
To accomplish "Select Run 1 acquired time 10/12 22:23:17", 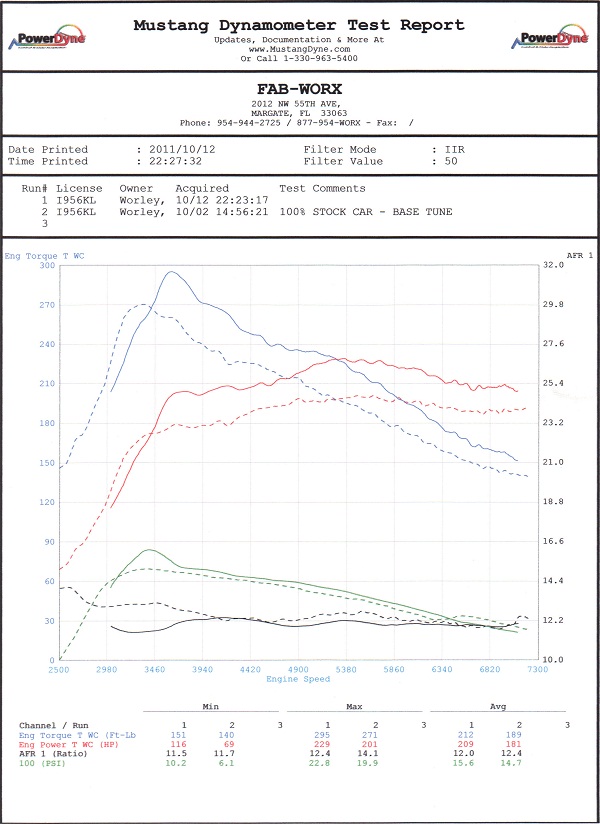I will [x=222, y=200].
